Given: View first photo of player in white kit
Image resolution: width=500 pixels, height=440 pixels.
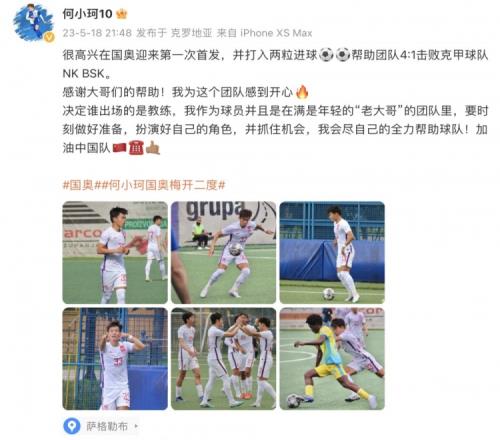Looking at the screenshot, I should tap(115, 252).
